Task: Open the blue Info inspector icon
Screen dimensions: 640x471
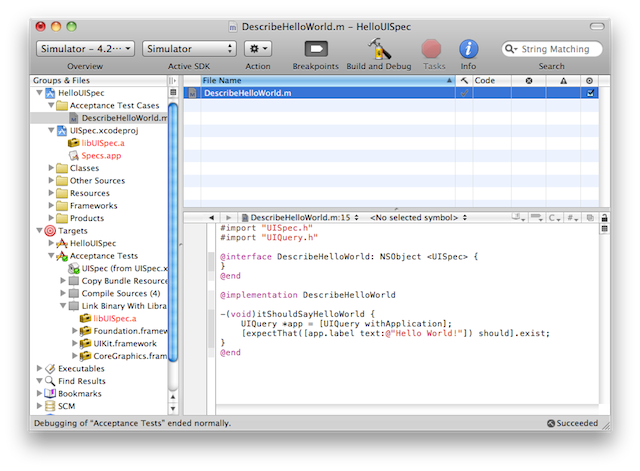Action: [x=469, y=49]
